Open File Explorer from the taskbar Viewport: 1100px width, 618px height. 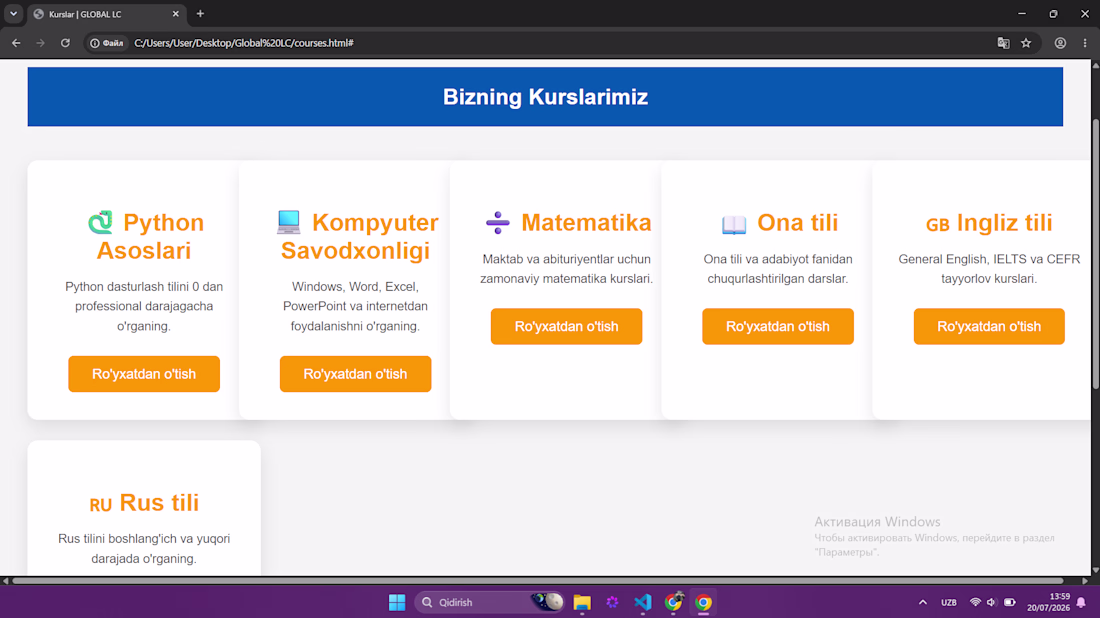click(x=582, y=602)
